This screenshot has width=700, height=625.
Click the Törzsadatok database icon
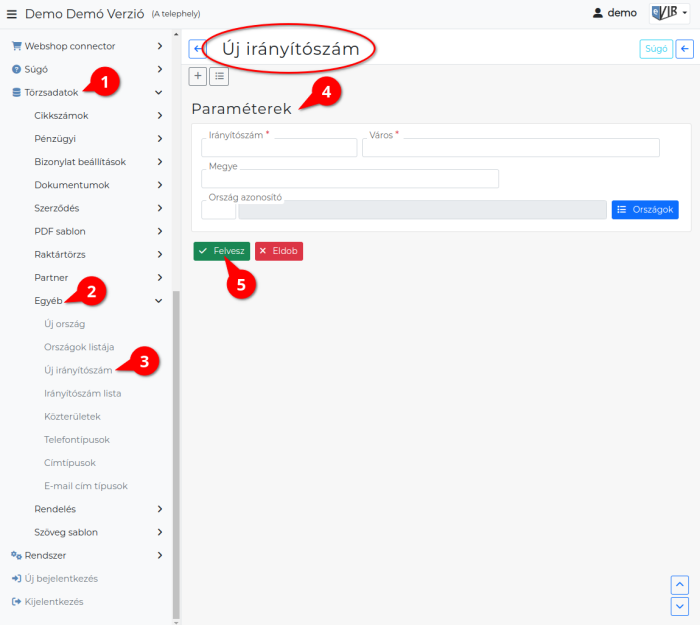coord(17,92)
